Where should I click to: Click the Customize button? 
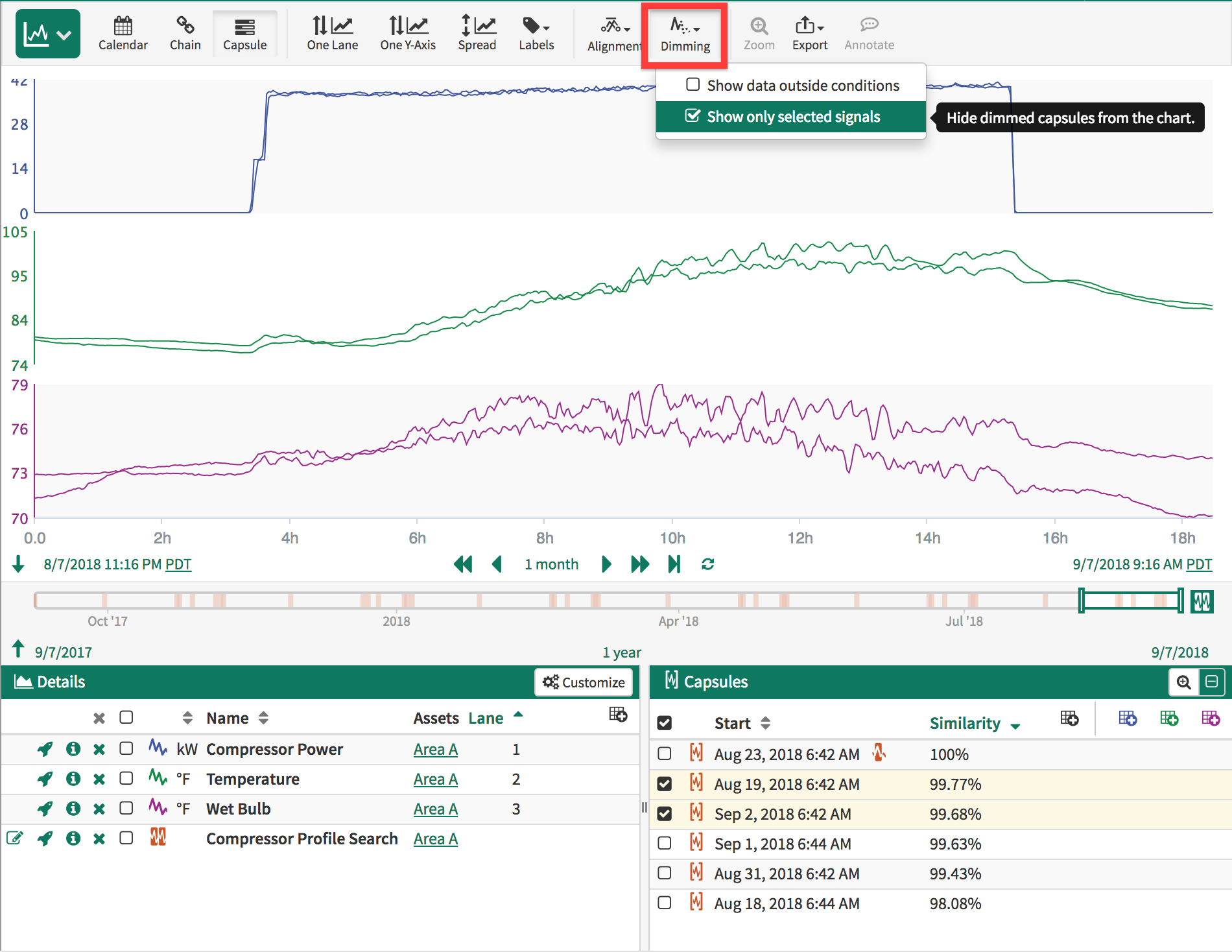[584, 682]
